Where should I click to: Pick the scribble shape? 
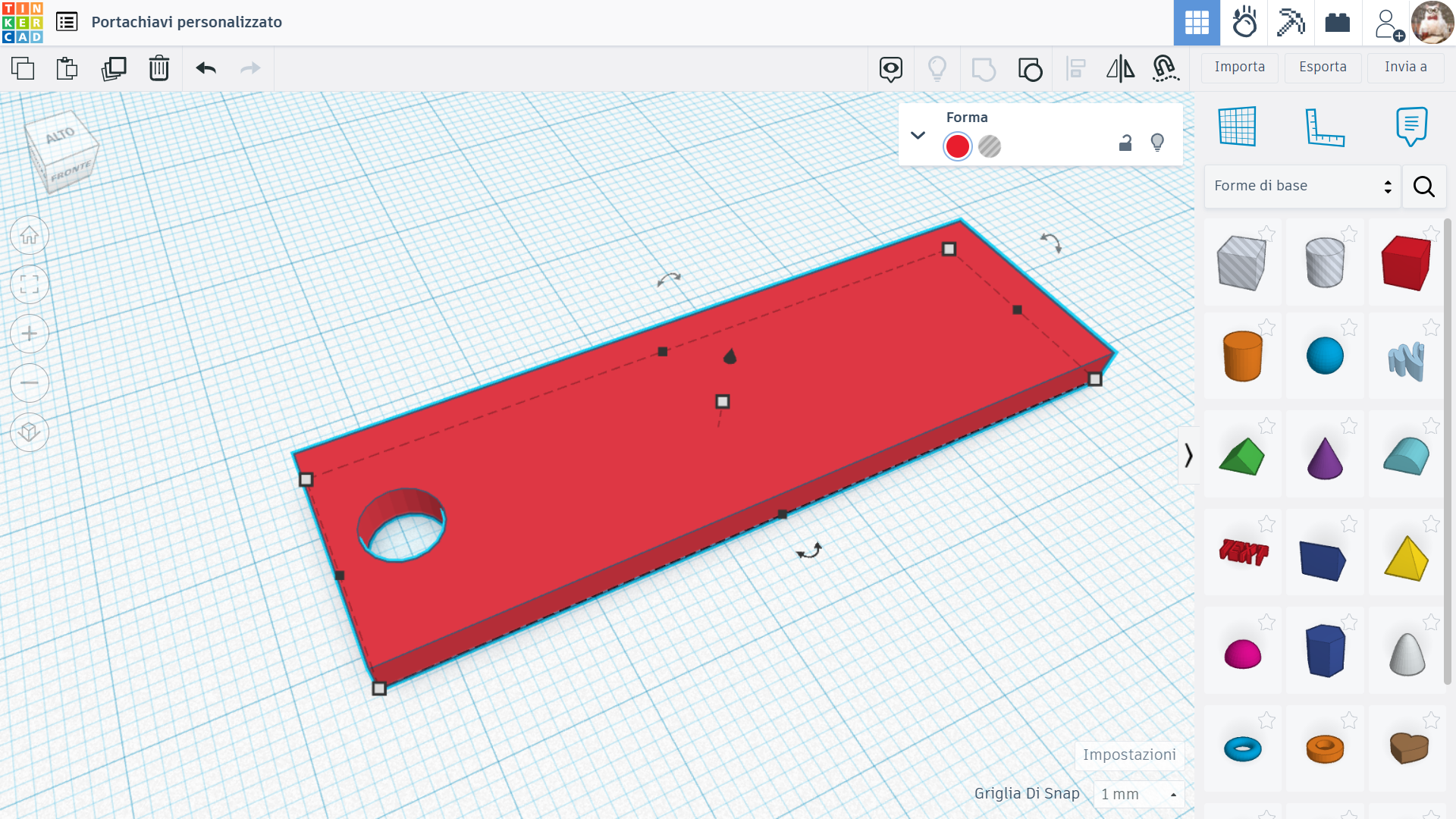[x=1406, y=360]
